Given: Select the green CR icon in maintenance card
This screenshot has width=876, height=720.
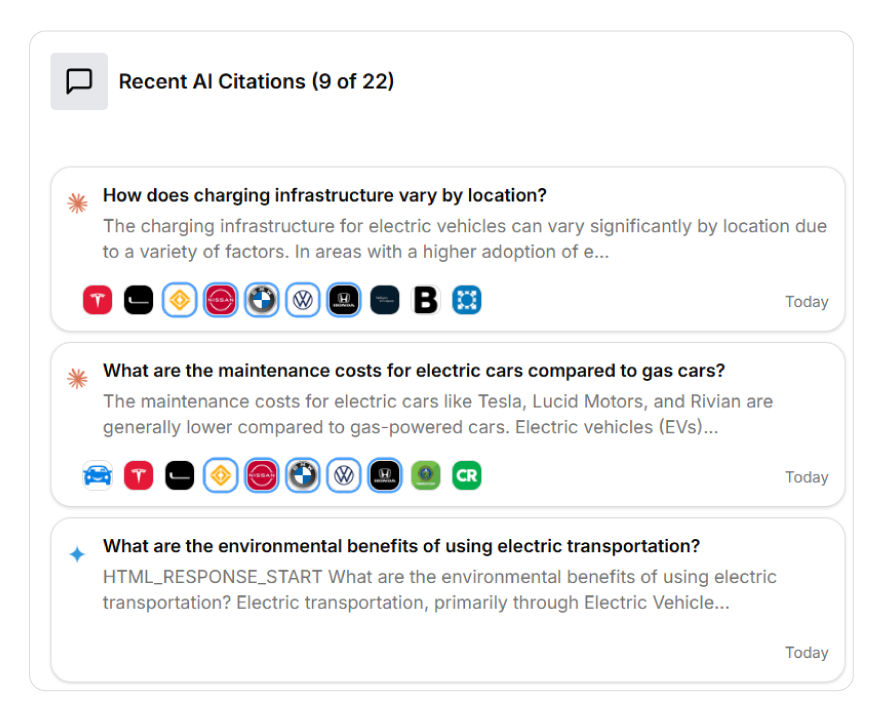Looking at the screenshot, I should click(466, 476).
